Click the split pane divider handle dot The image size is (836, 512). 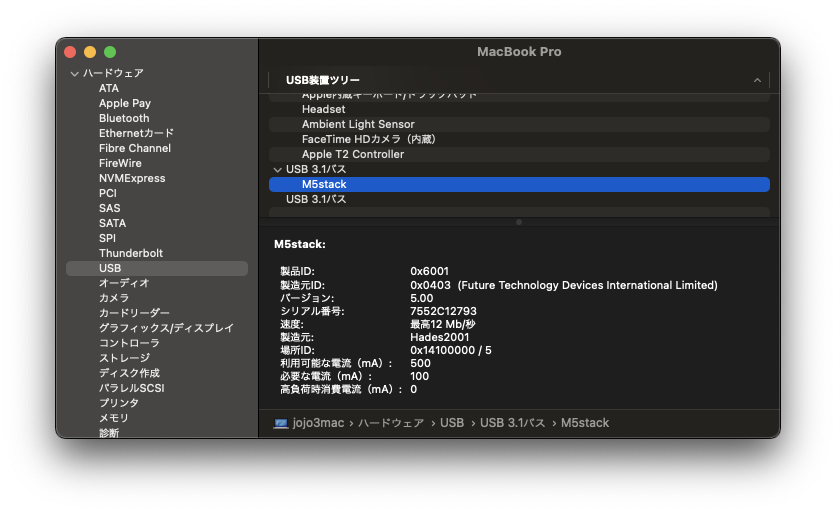(519, 222)
